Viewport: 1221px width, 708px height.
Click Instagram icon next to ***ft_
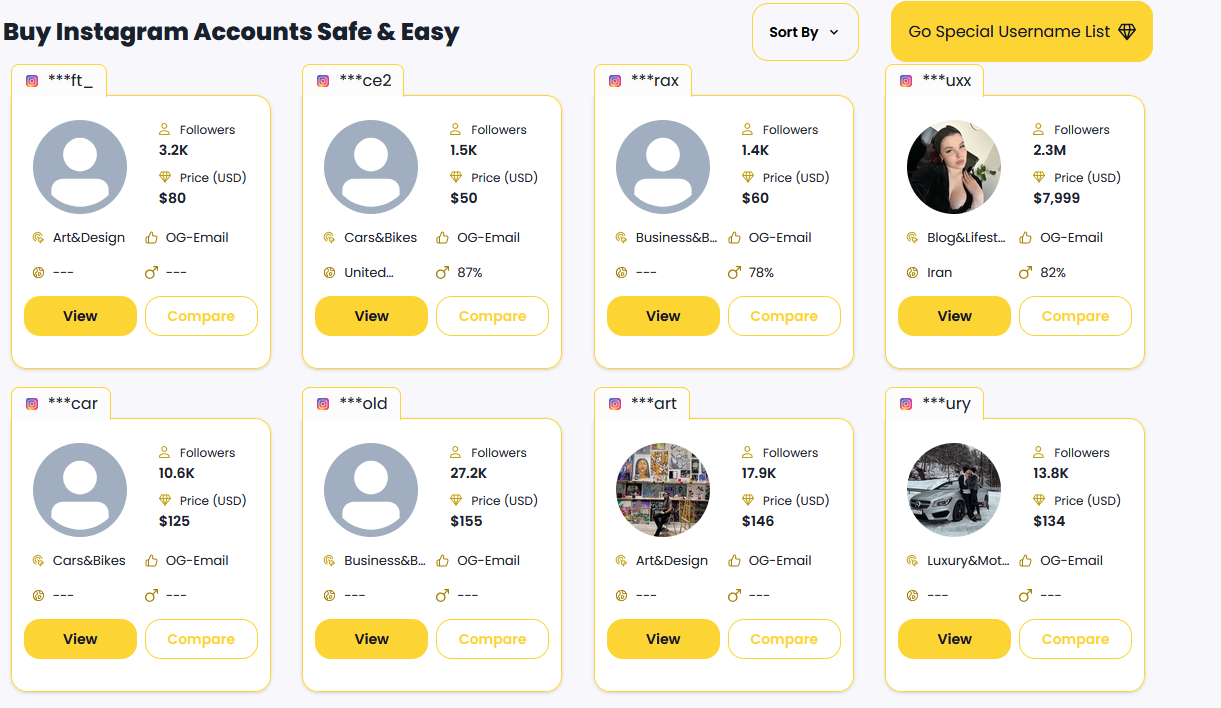(32, 81)
